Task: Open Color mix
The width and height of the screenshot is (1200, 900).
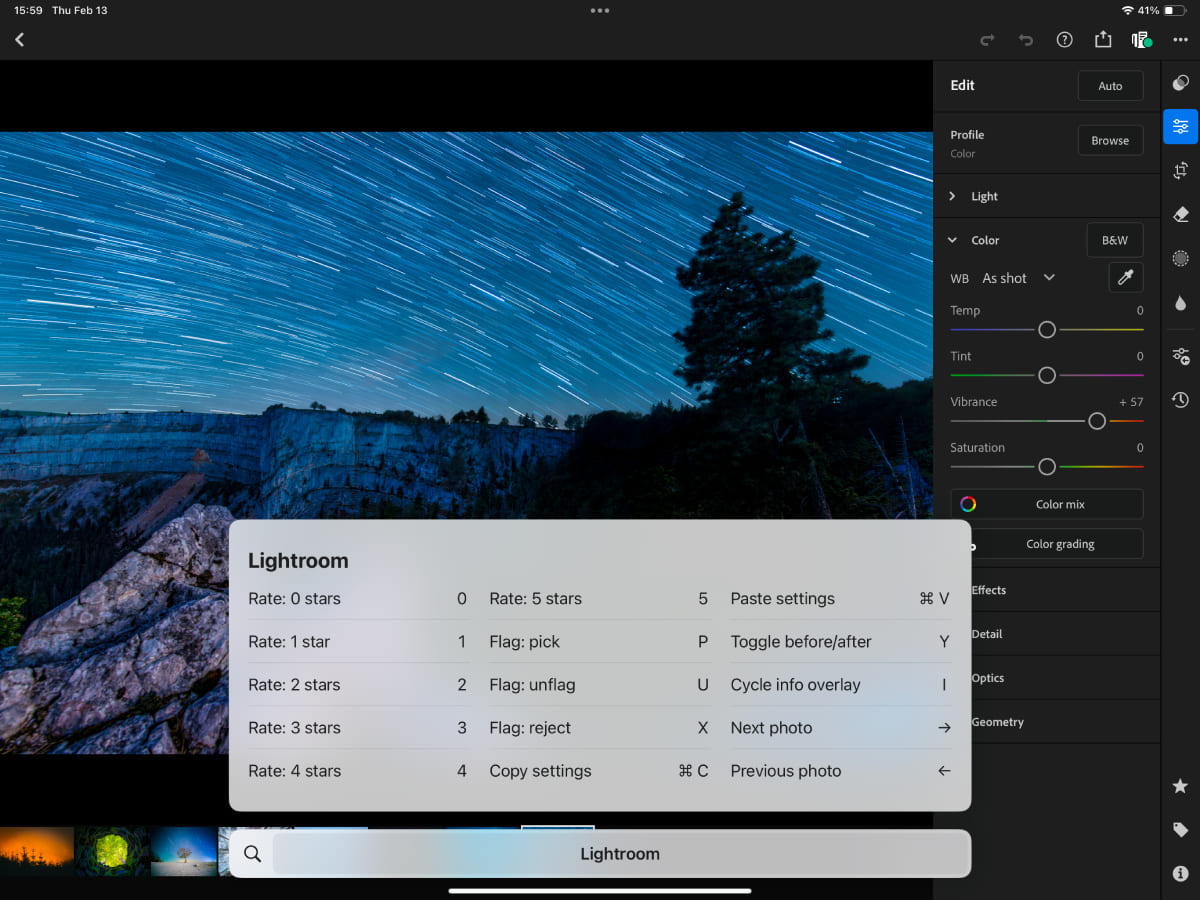Action: pyautogui.click(x=1047, y=504)
